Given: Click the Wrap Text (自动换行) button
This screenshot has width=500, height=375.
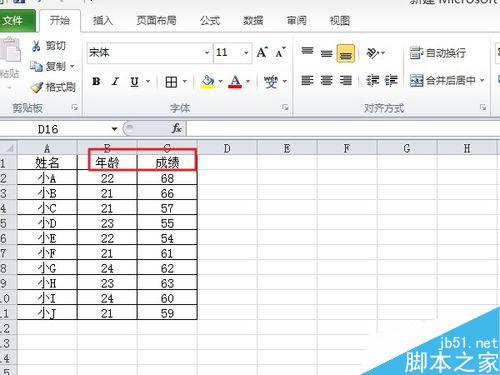Looking at the screenshot, I should 438,53.
